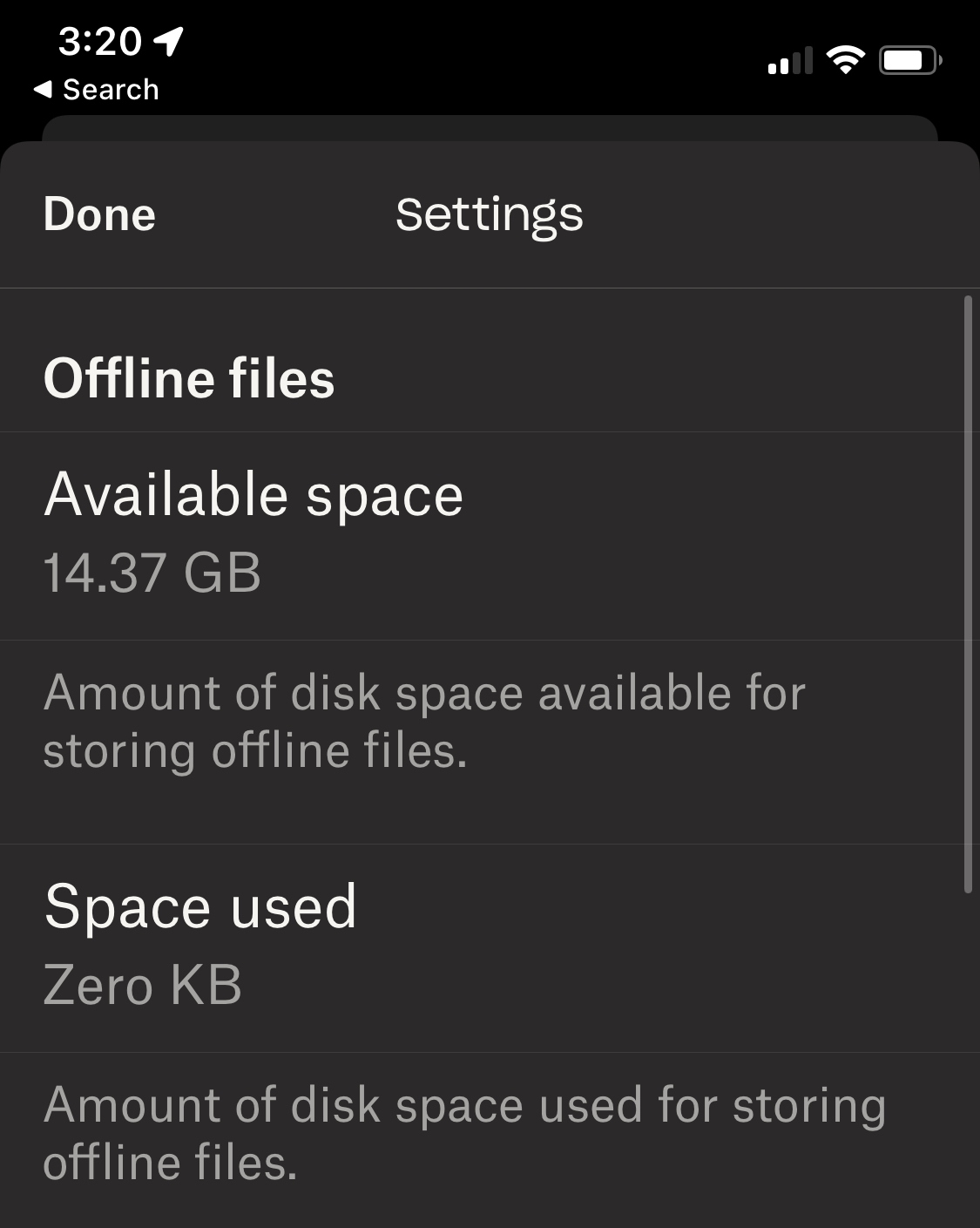Tap the back triangle beside Search
This screenshot has width=980, height=1228.
pos(42,89)
